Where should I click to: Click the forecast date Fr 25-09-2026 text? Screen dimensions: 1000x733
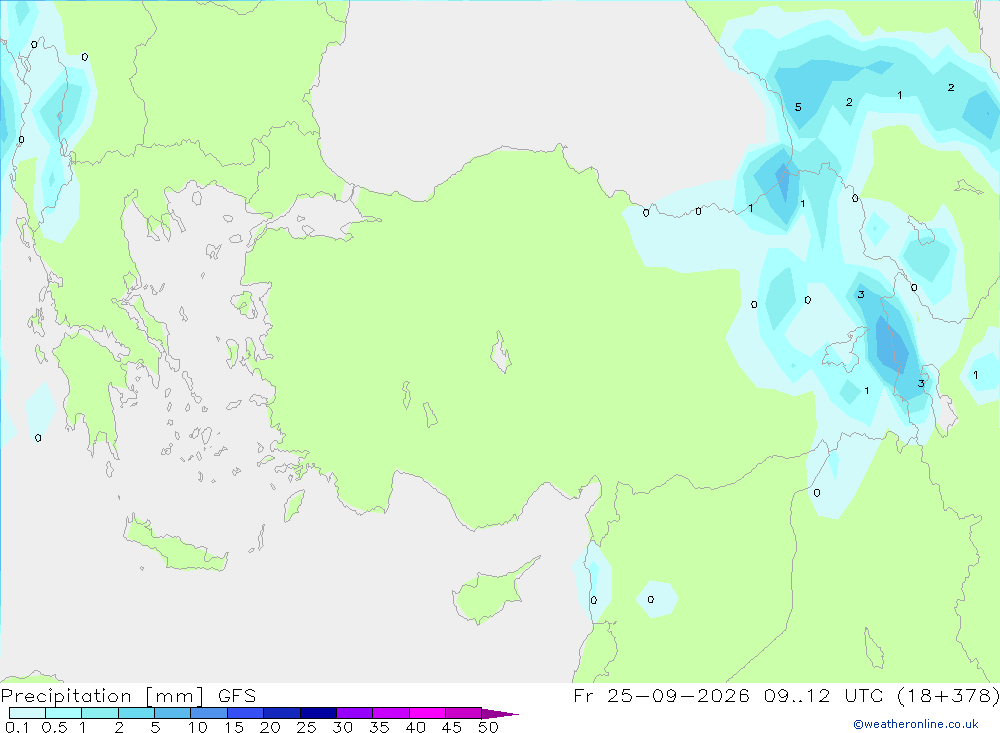pos(661,695)
